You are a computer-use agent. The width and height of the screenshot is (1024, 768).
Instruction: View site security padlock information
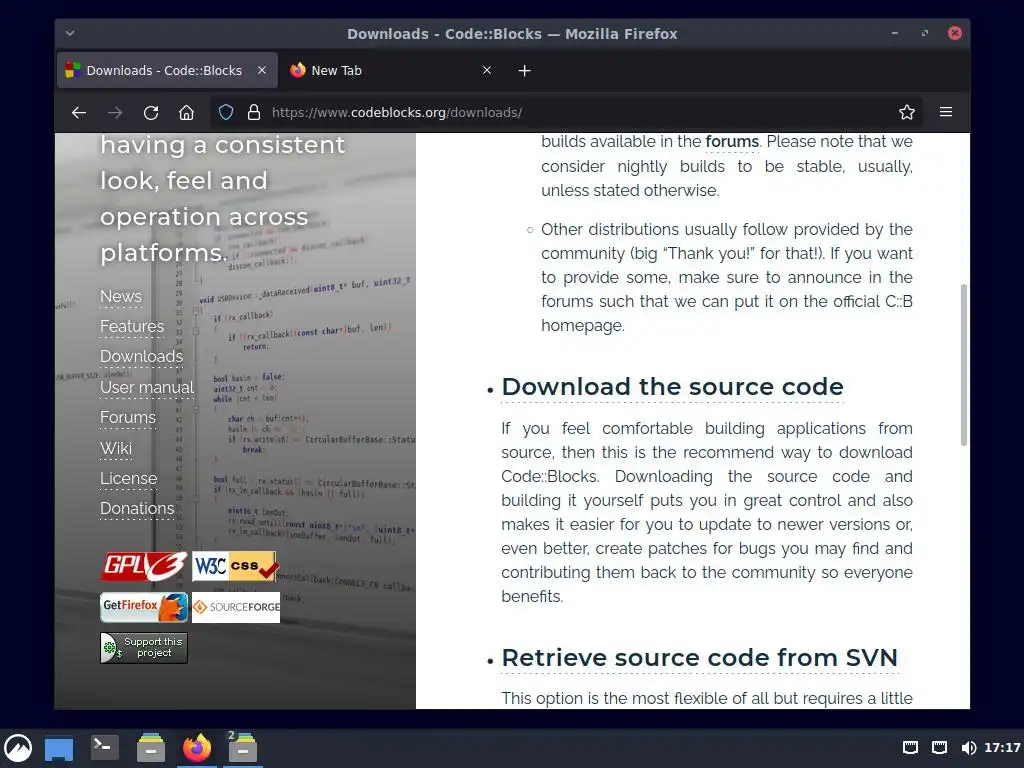click(254, 112)
